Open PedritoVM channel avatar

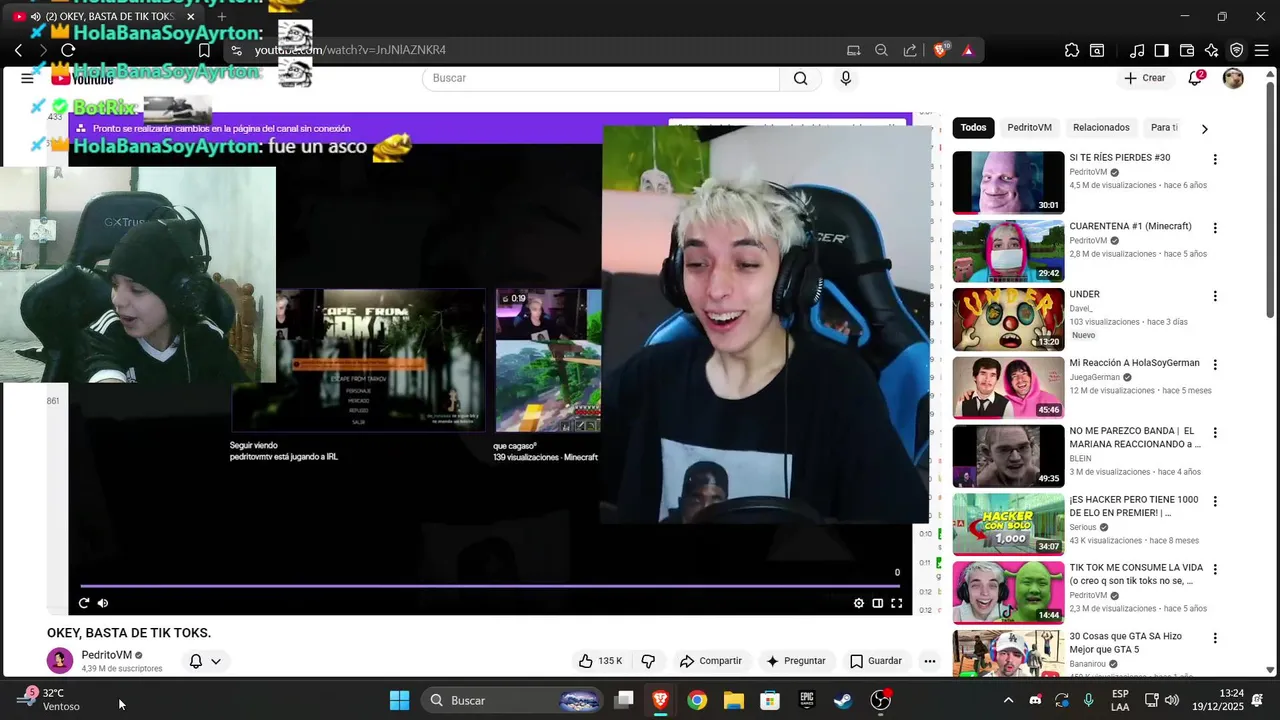(x=60, y=661)
